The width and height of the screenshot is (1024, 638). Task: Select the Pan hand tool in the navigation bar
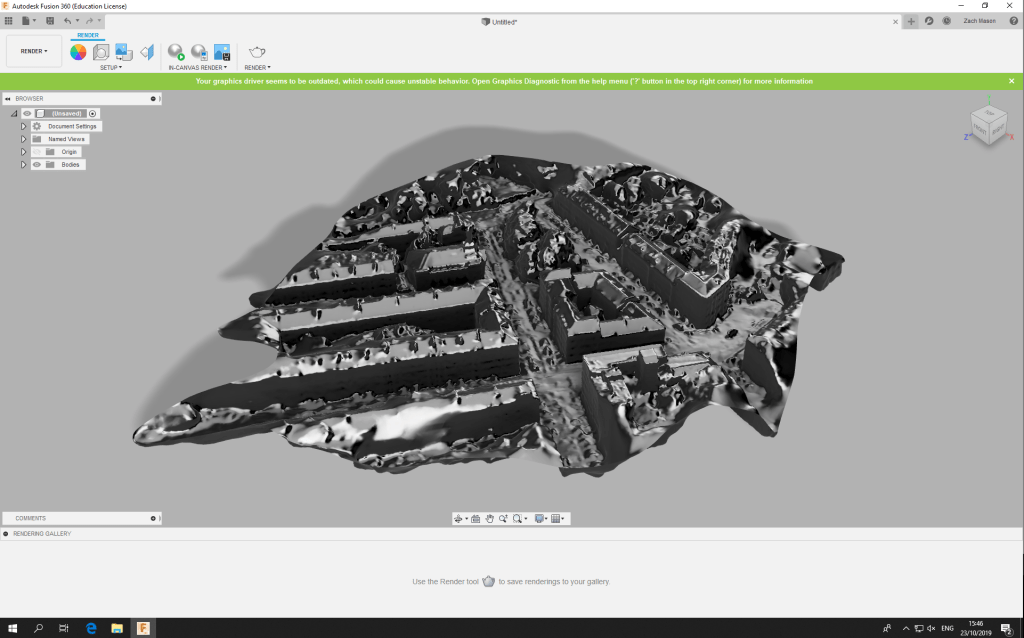(476, 518)
